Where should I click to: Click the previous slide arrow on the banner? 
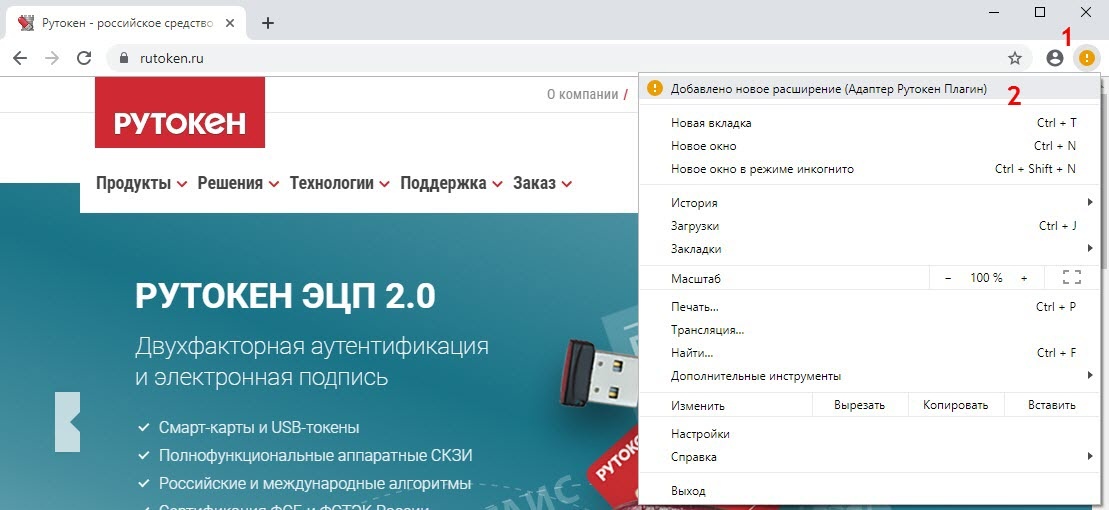click(68, 422)
